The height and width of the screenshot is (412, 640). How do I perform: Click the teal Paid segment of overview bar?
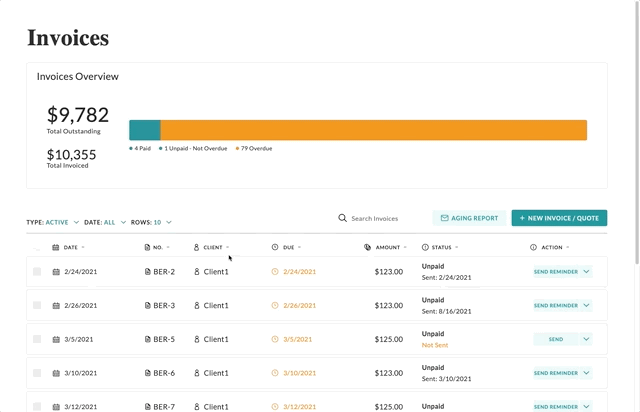pyautogui.click(x=145, y=130)
